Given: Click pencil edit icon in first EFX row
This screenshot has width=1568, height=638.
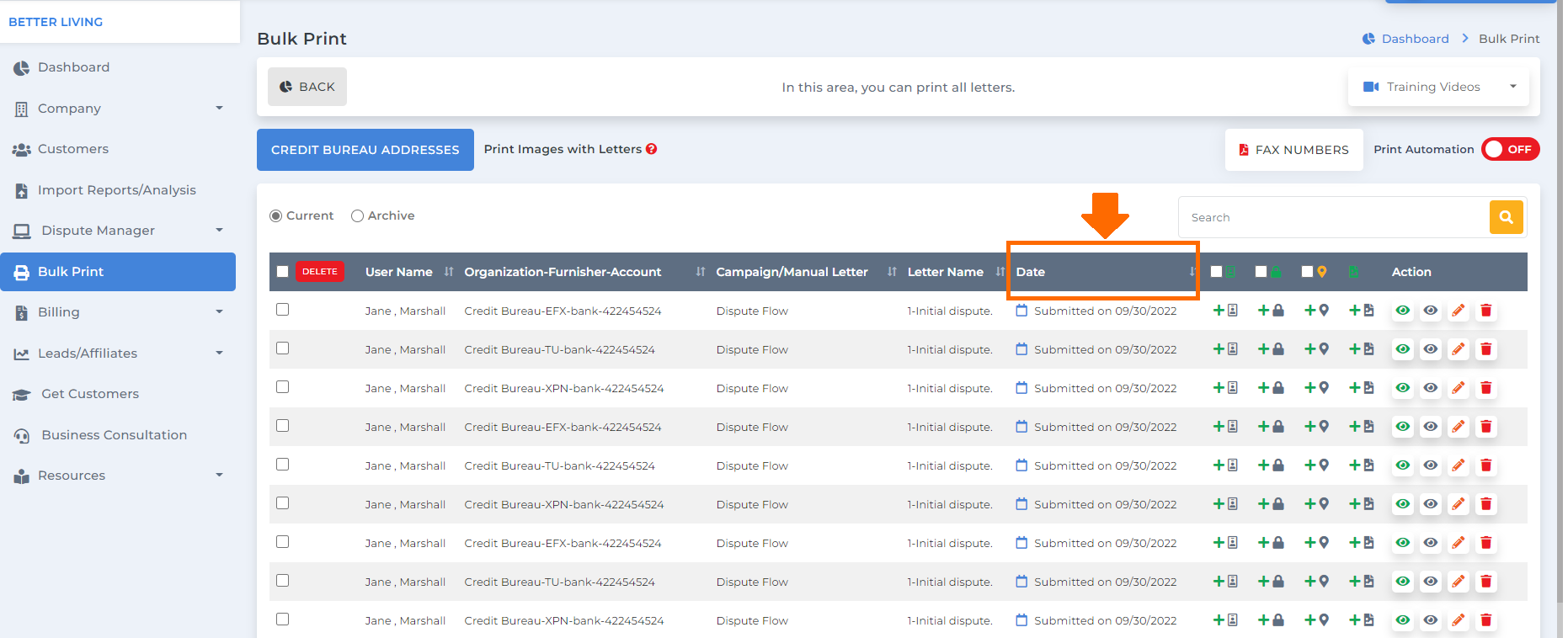Looking at the screenshot, I should tap(1459, 311).
